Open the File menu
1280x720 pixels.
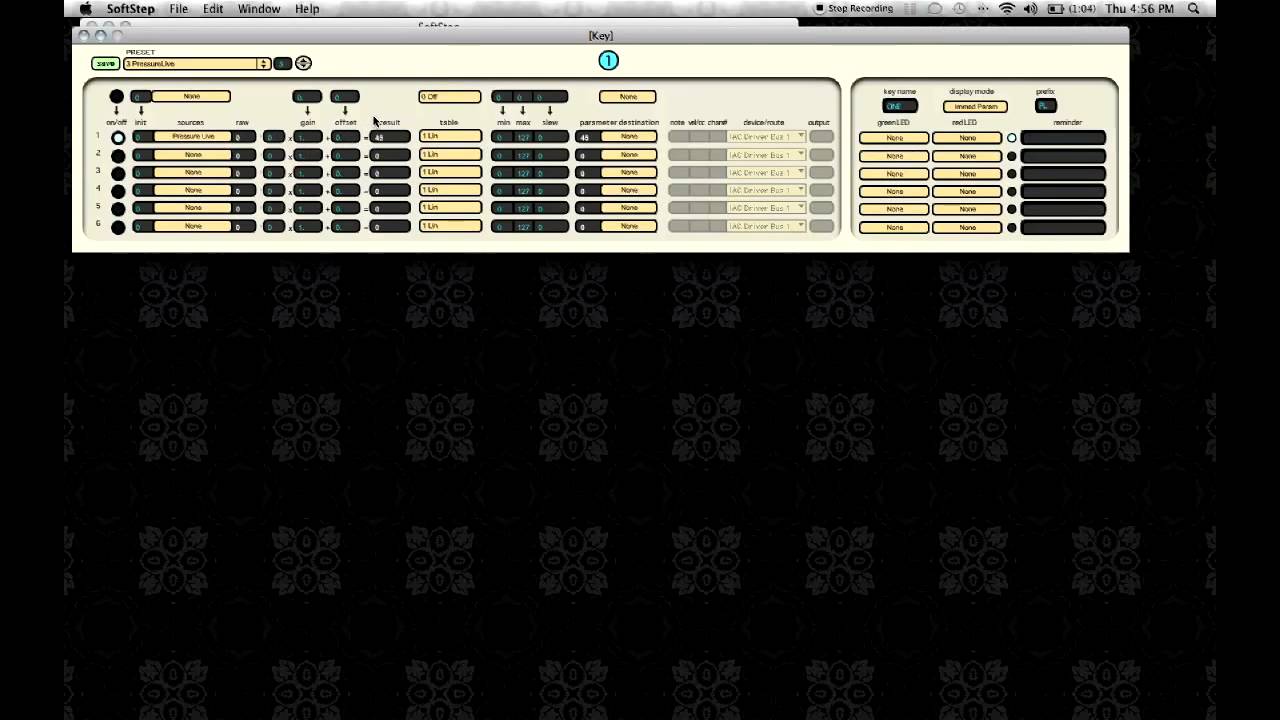point(178,9)
